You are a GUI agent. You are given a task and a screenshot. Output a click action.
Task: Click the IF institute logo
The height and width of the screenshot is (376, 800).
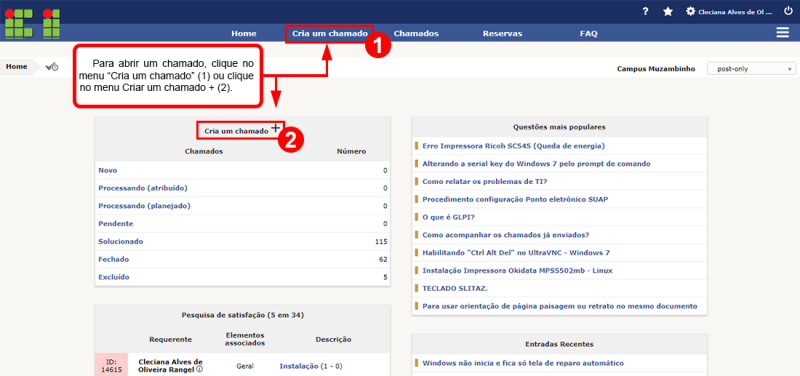point(32,23)
